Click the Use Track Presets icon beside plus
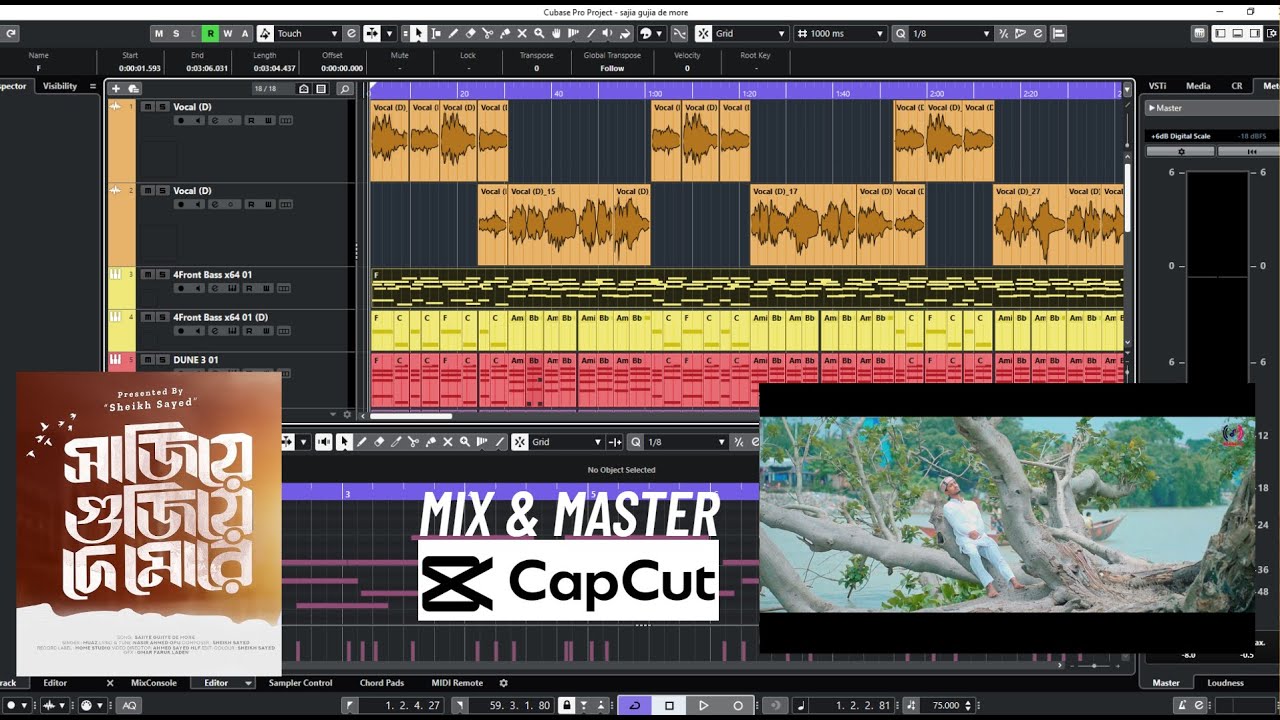Image resolution: width=1280 pixels, height=720 pixels. [x=133, y=89]
